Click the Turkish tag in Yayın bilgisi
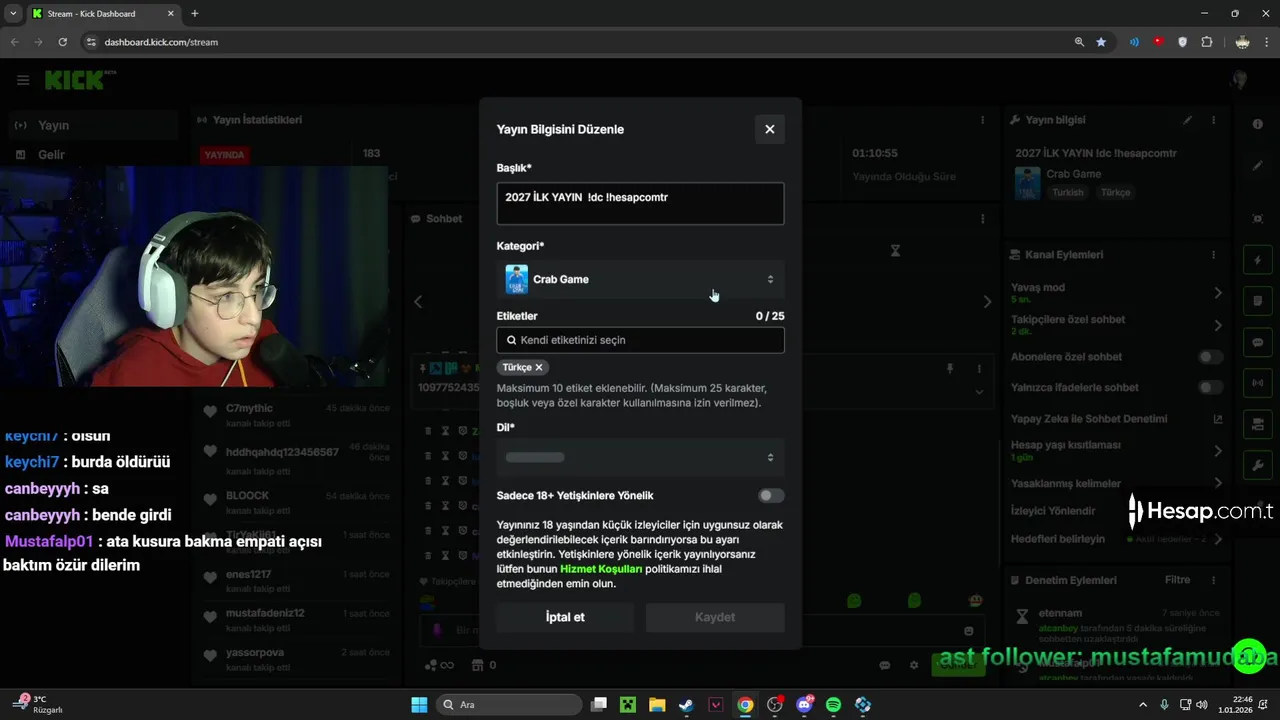The height and width of the screenshot is (720, 1280). [1067, 192]
